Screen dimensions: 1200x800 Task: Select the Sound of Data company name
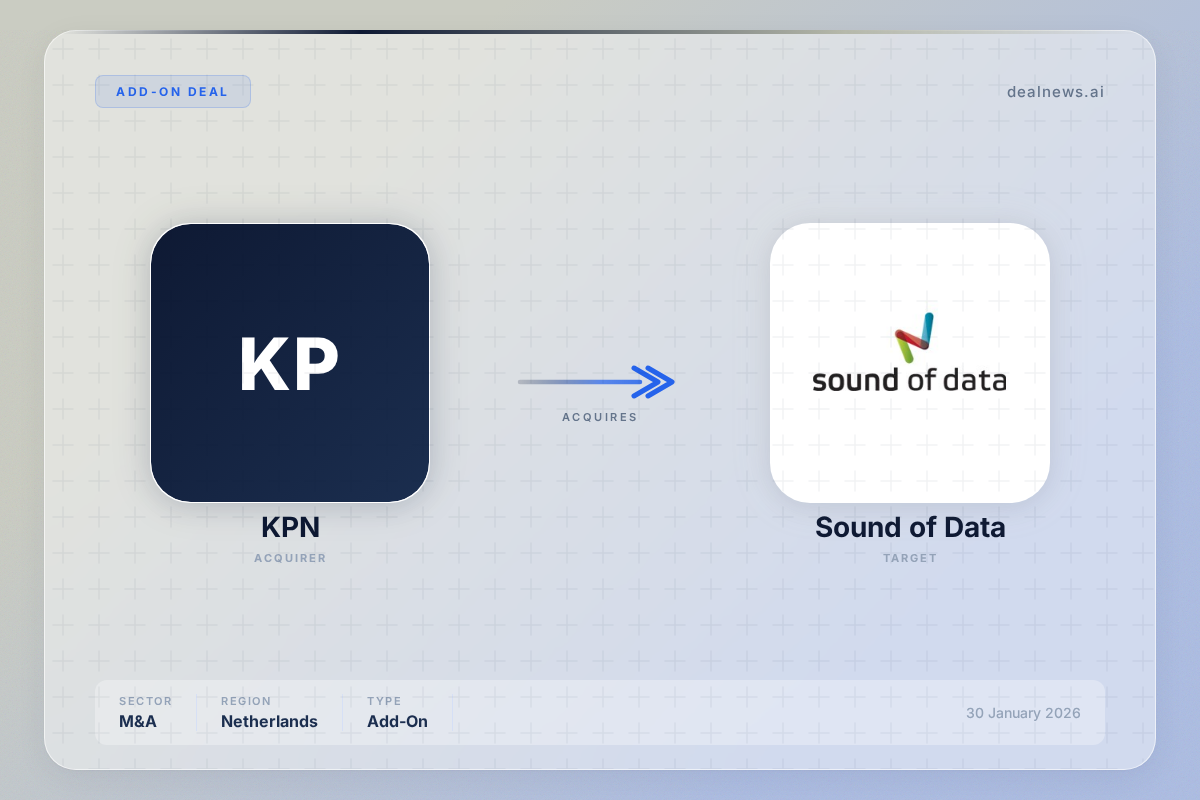pos(909,527)
